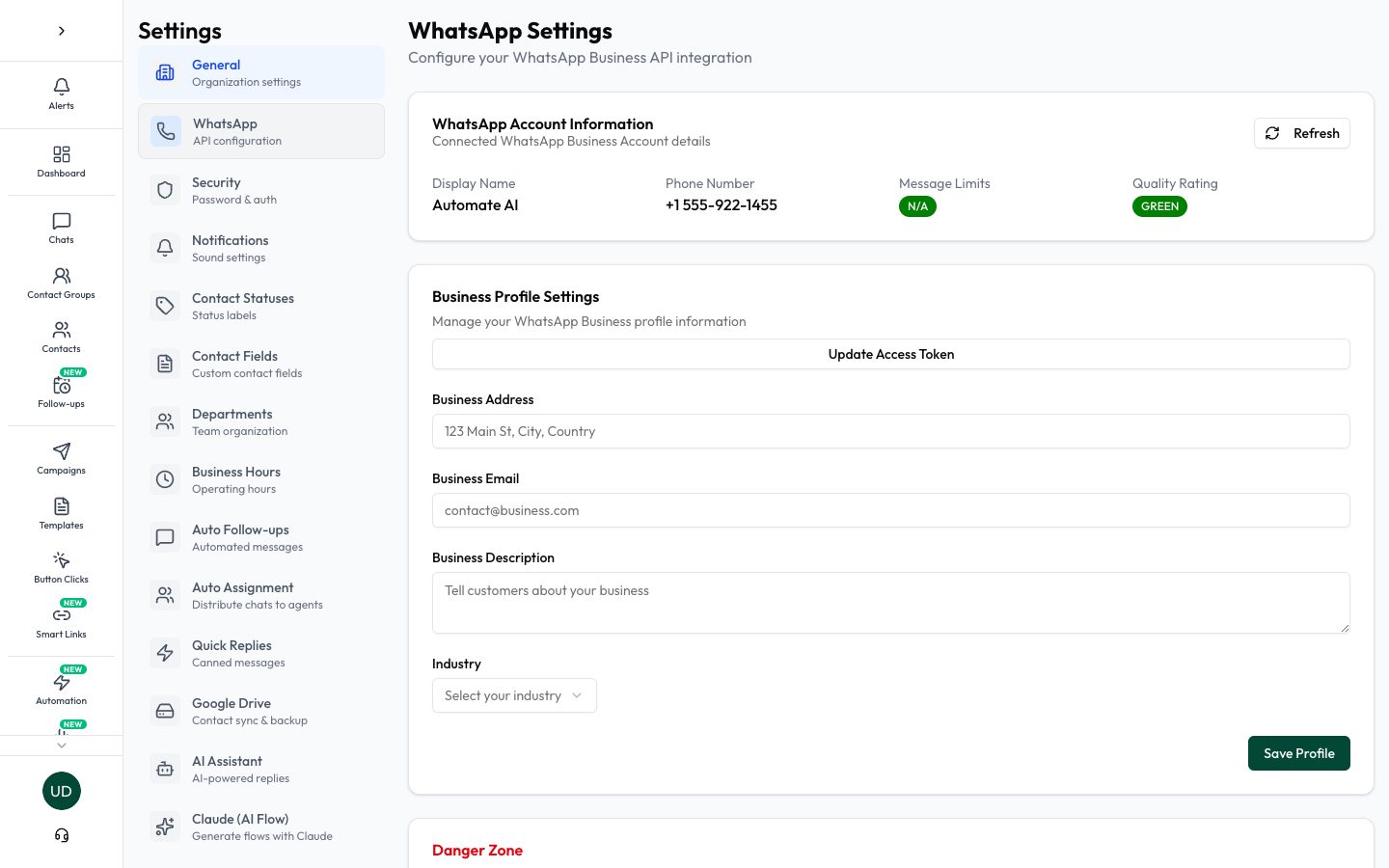Open the Dashboard icon
Viewport: 1389px width, 868px height.
pyautogui.click(x=61, y=154)
